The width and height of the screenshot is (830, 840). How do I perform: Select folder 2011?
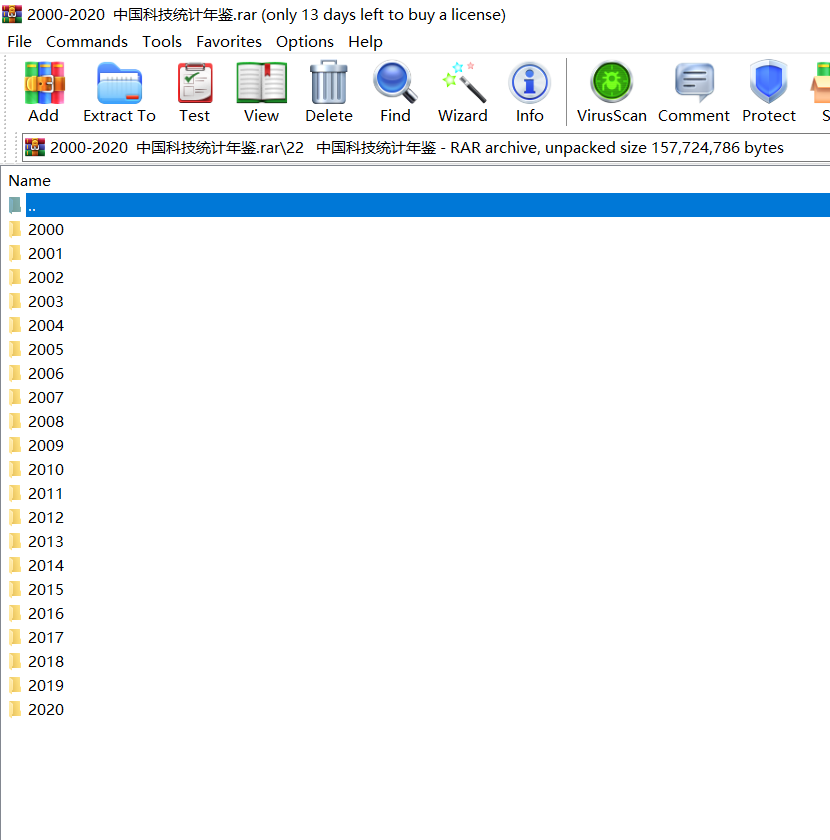click(46, 493)
